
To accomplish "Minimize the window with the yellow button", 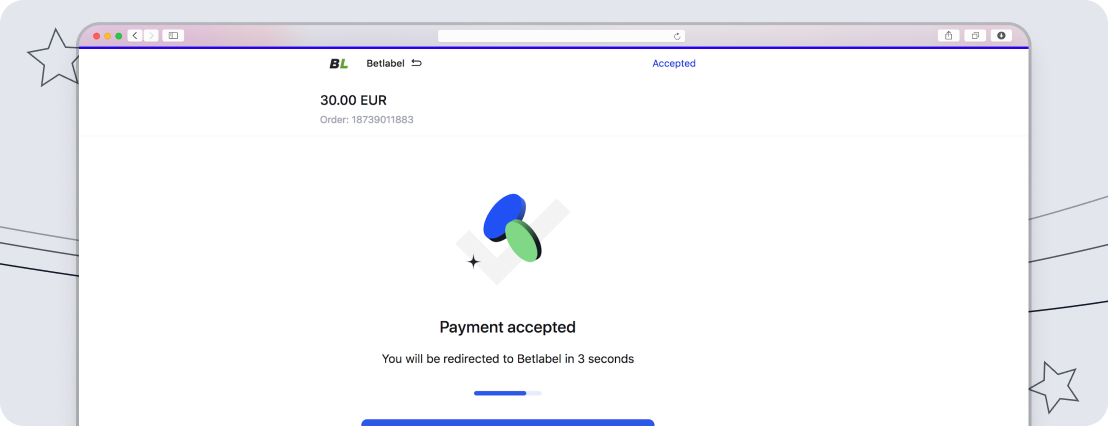I will pyautogui.click(x=108, y=36).
